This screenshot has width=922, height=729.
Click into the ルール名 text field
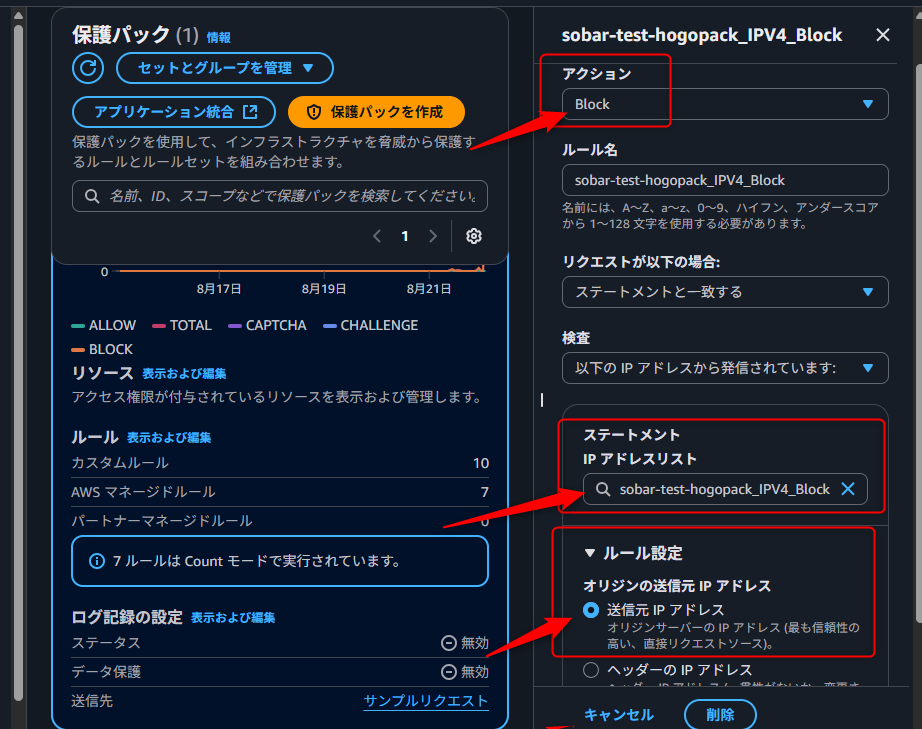(724, 180)
